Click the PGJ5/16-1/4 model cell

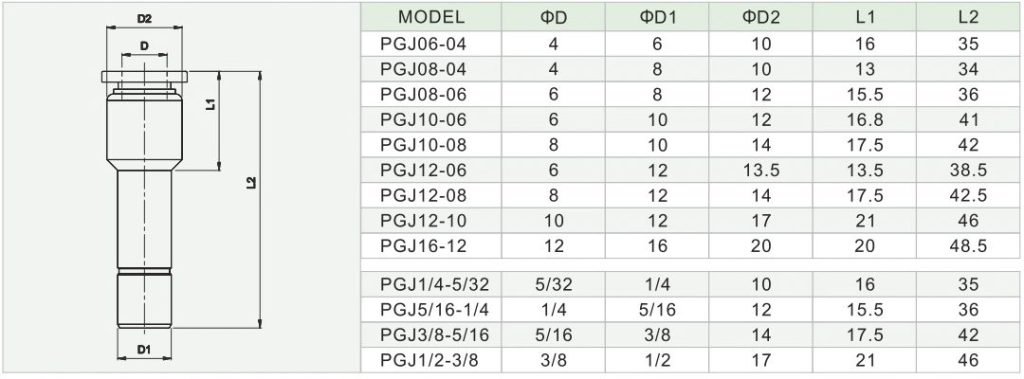tap(431, 310)
